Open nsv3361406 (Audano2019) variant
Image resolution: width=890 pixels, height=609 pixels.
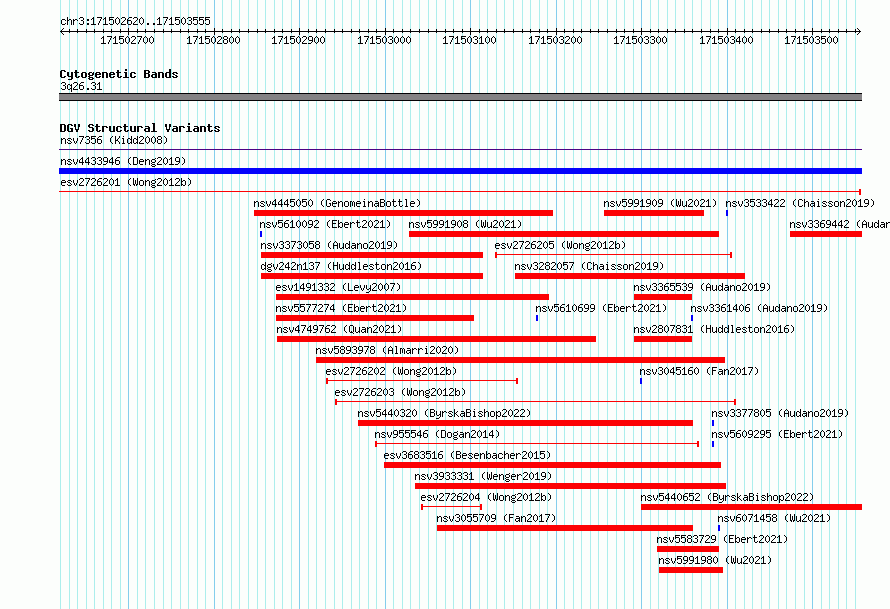[x=759, y=308]
